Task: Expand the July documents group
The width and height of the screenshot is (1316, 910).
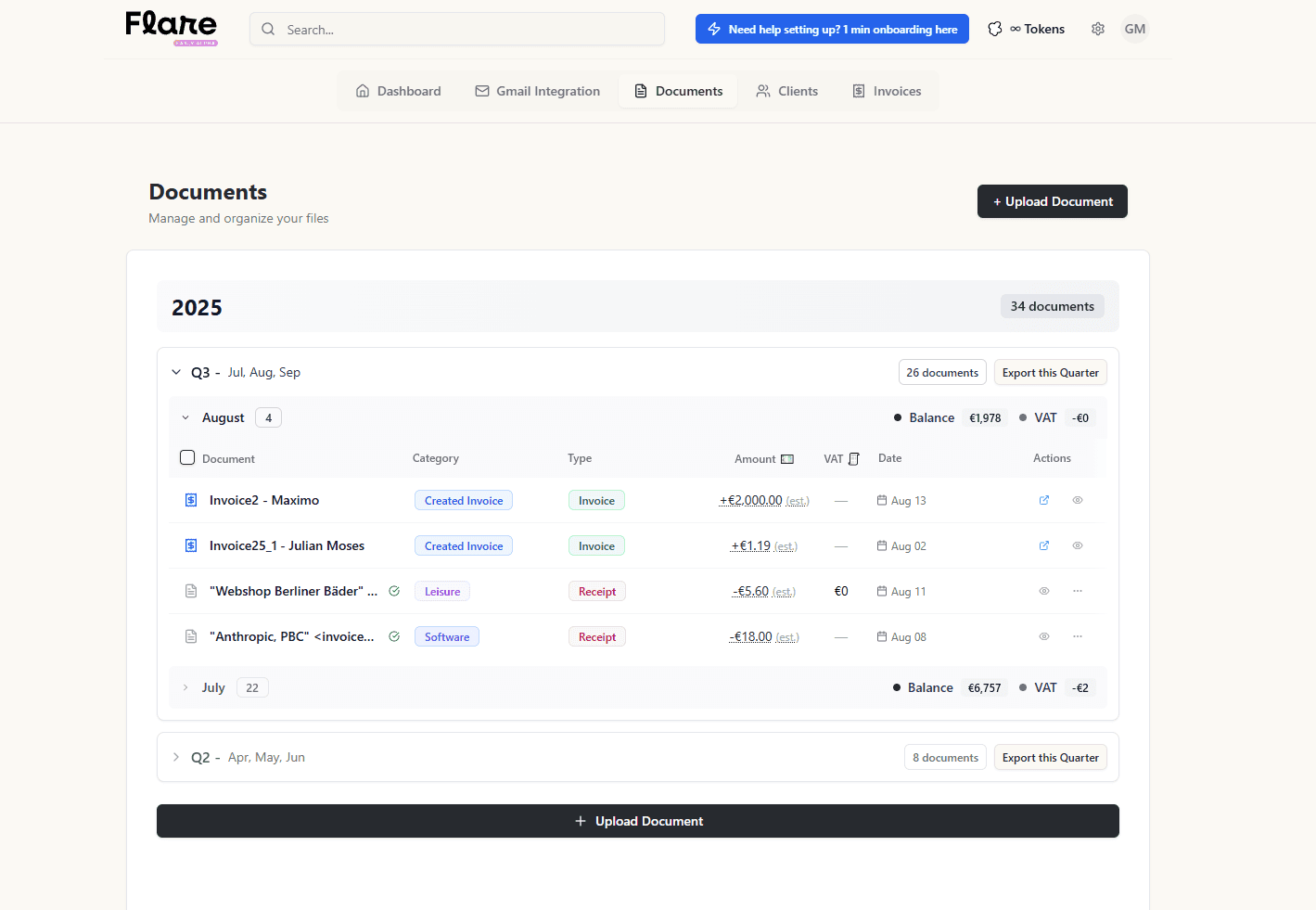Action: pyautogui.click(x=185, y=687)
